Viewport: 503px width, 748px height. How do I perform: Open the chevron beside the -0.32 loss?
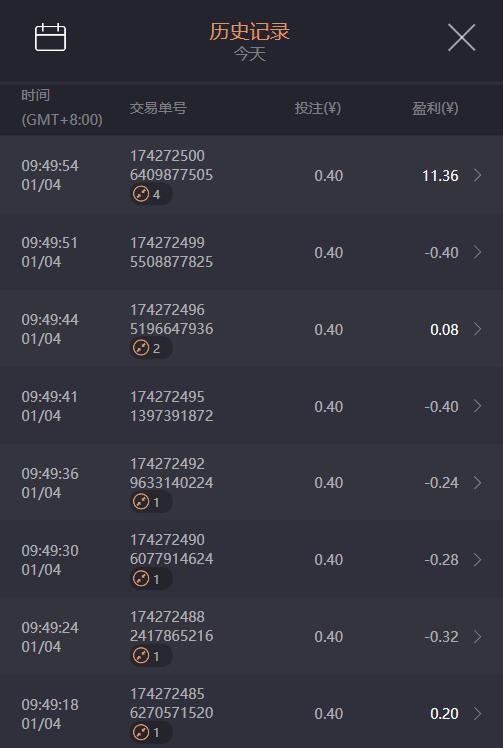click(477, 636)
